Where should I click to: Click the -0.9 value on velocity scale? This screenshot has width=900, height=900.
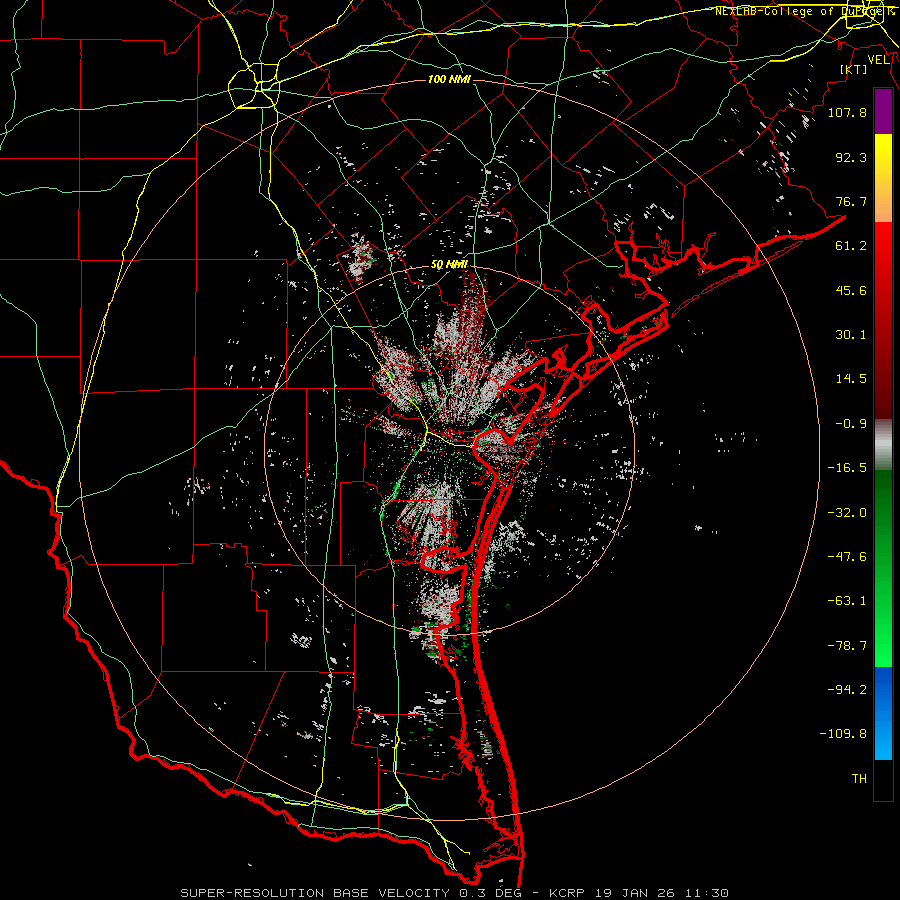(851, 424)
